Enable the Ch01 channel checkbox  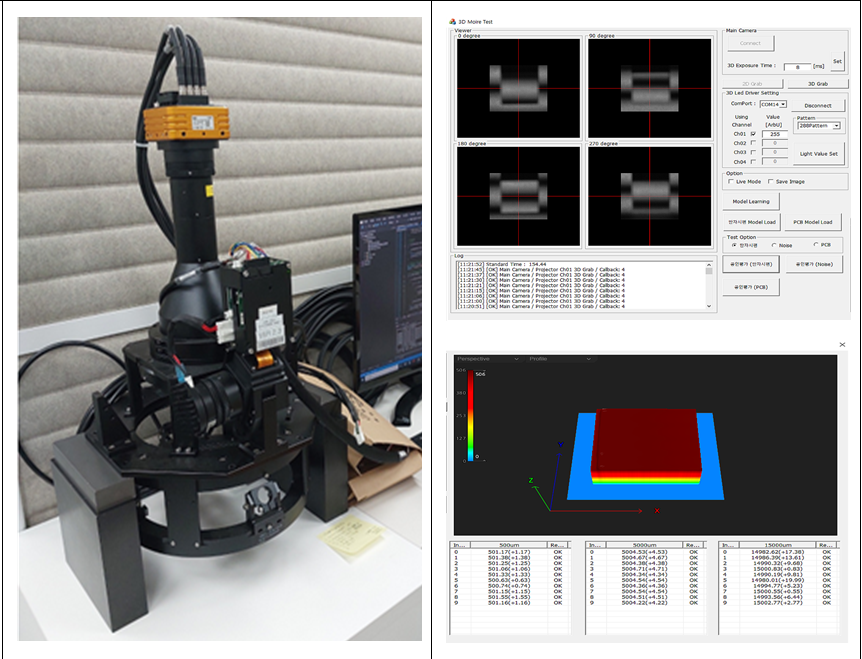753,133
